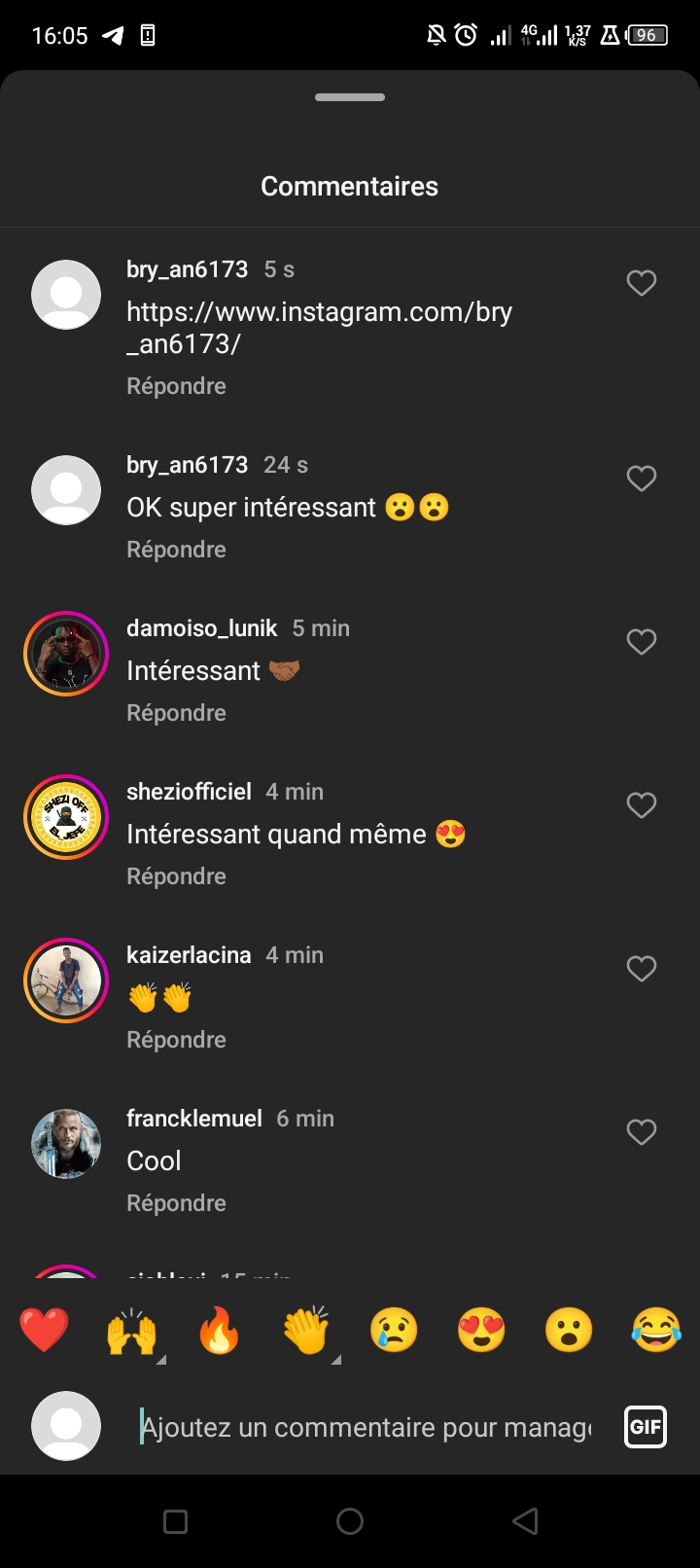700x1568 pixels.
Task: Insert the clapping hands emoji
Action: (x=307, y=1331)
